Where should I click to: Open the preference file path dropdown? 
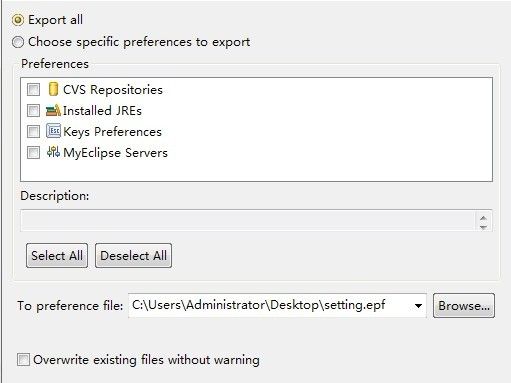[x=418, y=306]
